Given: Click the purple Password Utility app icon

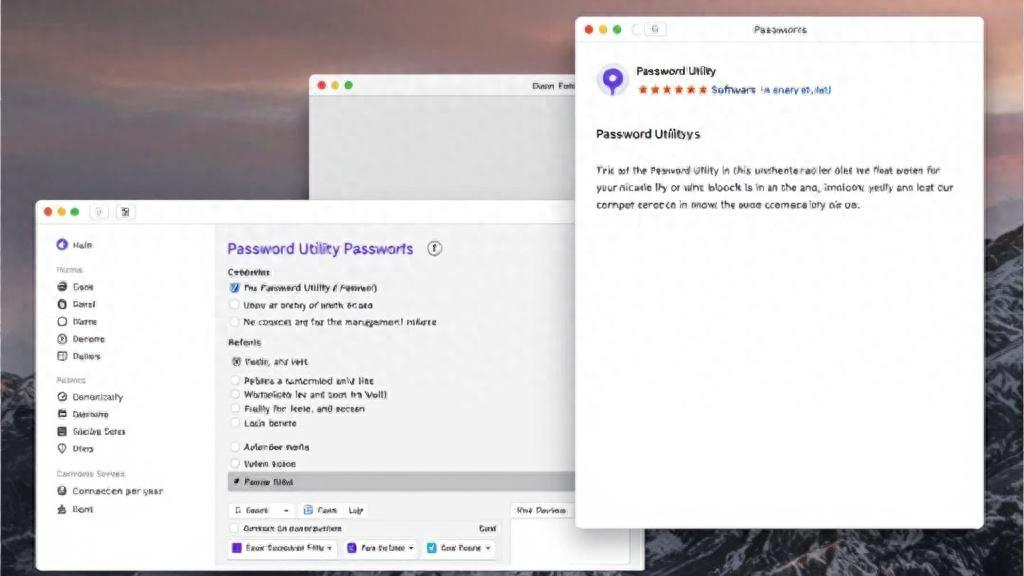Looking at the screenshot, I should click(613, 79).
